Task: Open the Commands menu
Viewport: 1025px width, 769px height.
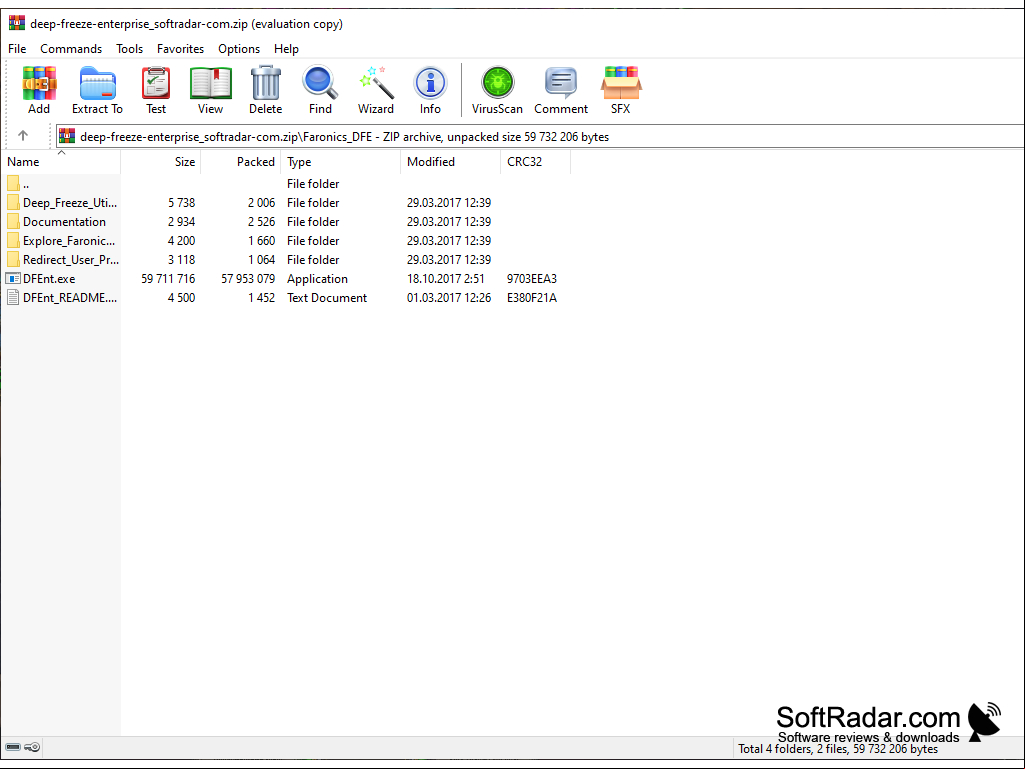Action: tap(71, 49)
